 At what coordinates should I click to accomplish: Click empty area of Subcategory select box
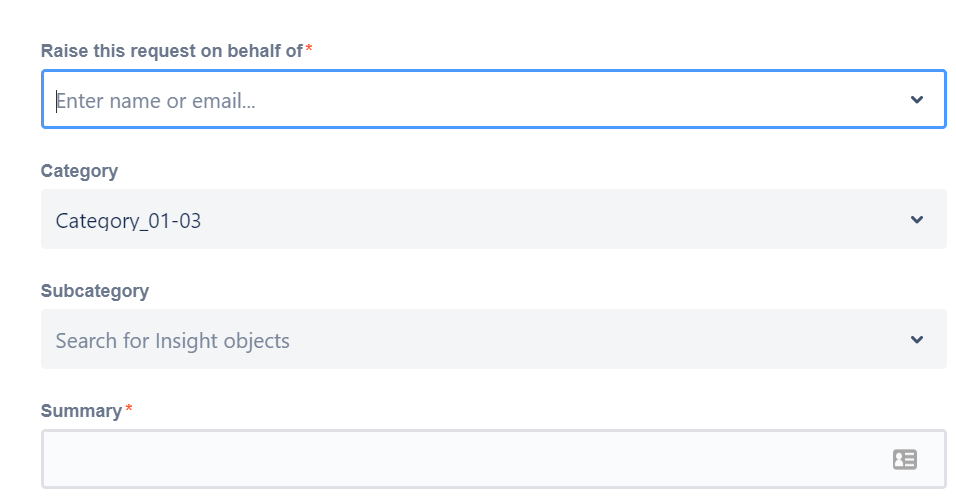click(598, 339)
